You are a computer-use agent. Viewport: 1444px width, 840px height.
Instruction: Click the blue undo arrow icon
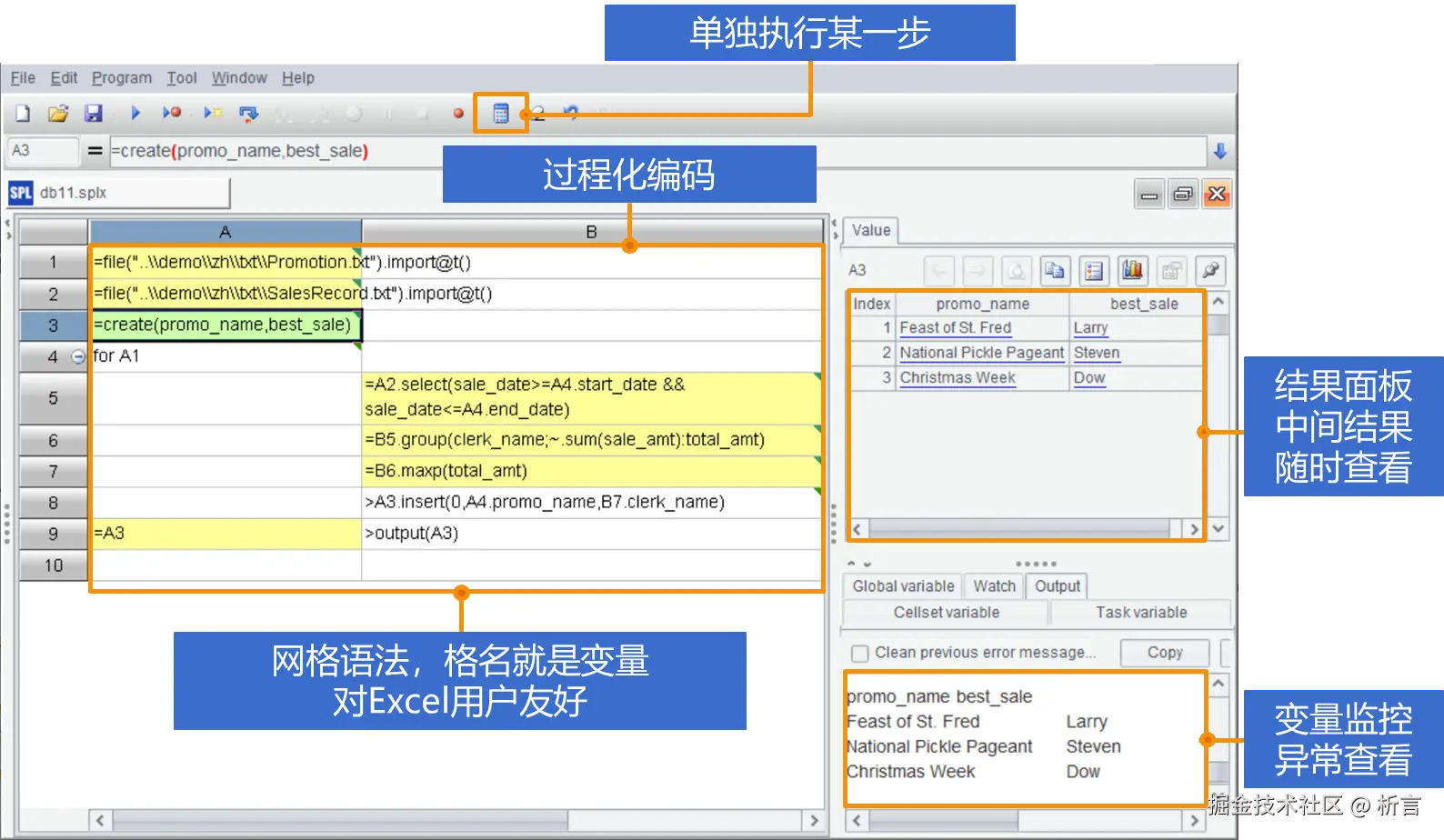(570, 113)
